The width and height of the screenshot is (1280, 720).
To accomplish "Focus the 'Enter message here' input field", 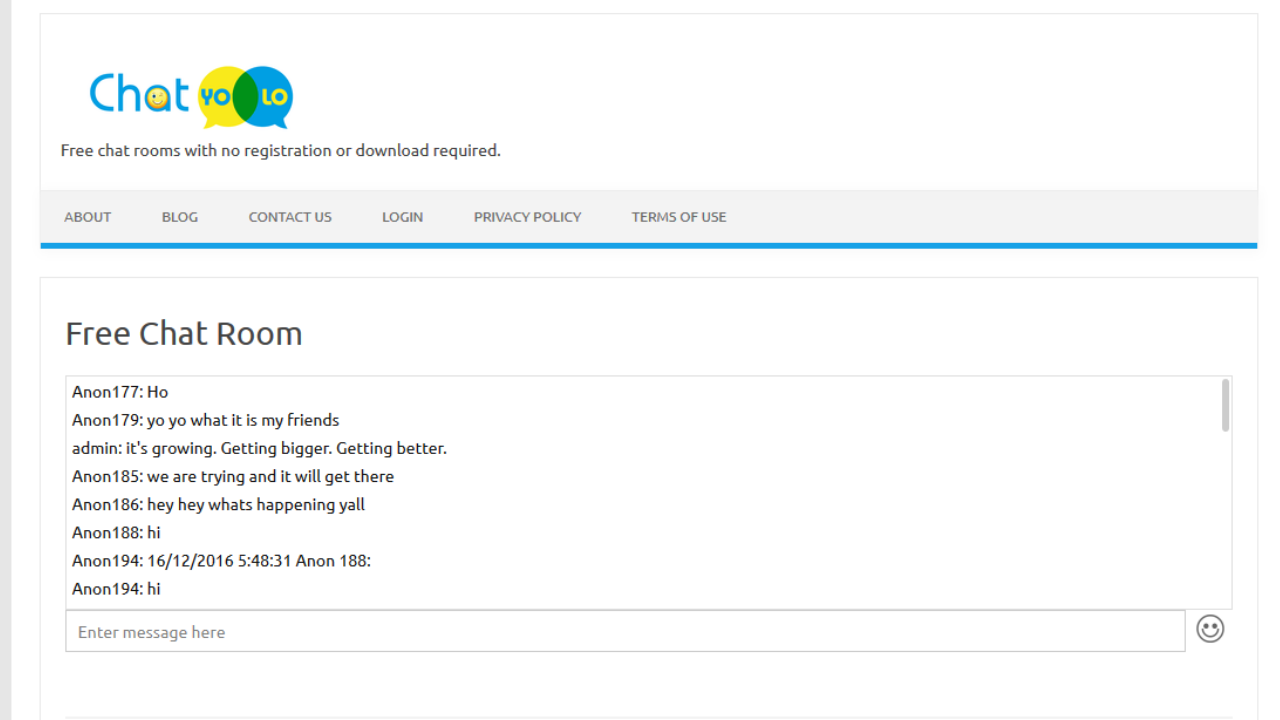I will tap(625, 632).
